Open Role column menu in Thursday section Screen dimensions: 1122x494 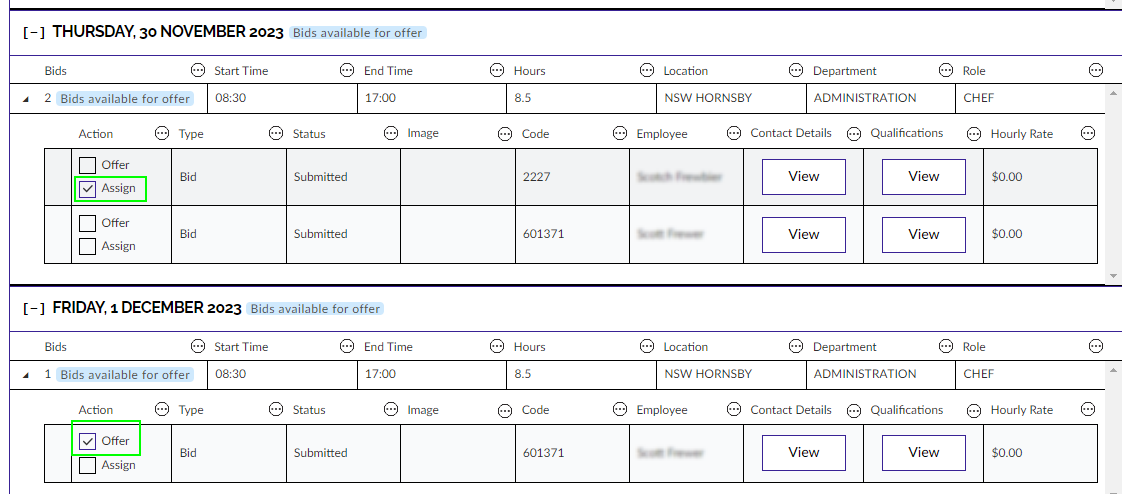click(1096, 71)
